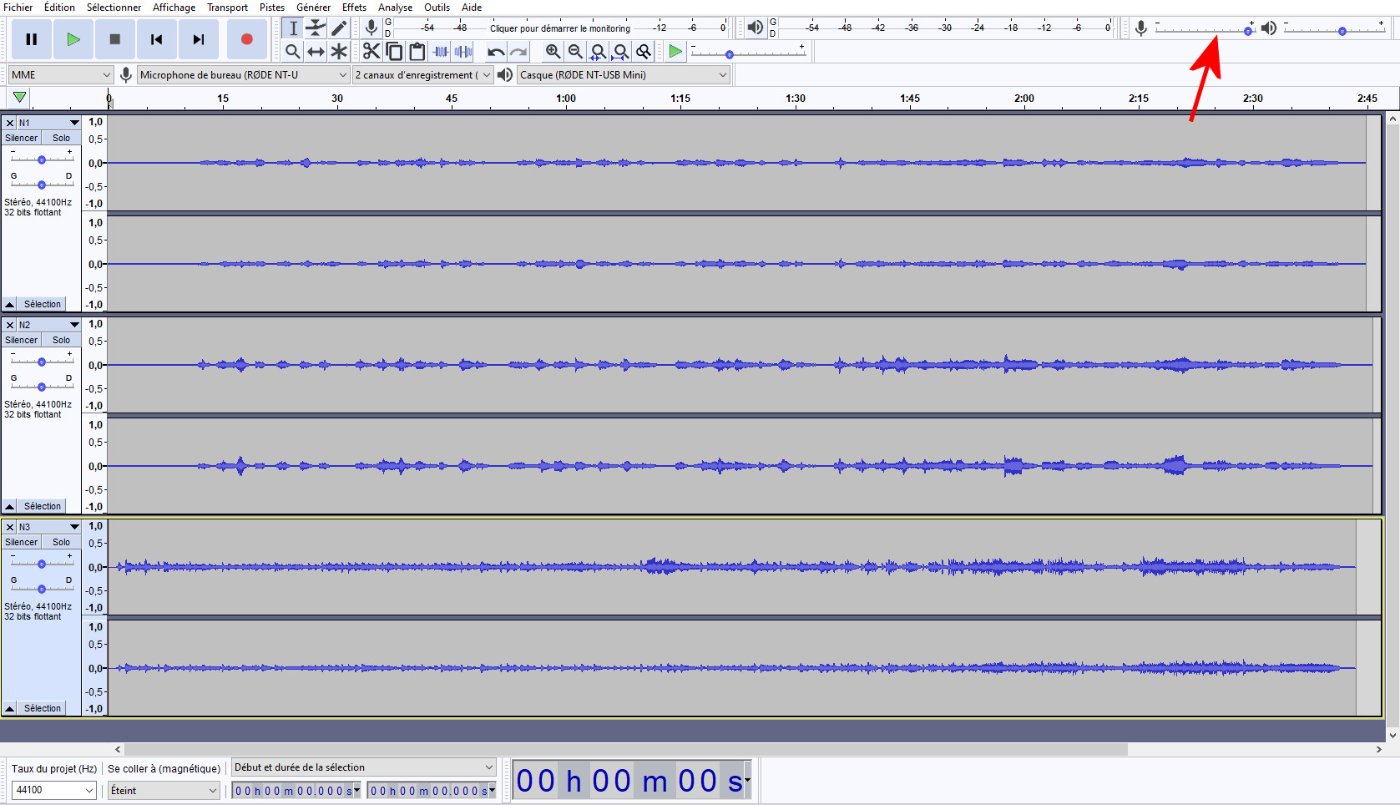Open the Fichier menu
Image resolution: width=1400 pixels, height=805 pixels.
coord(19,7)
